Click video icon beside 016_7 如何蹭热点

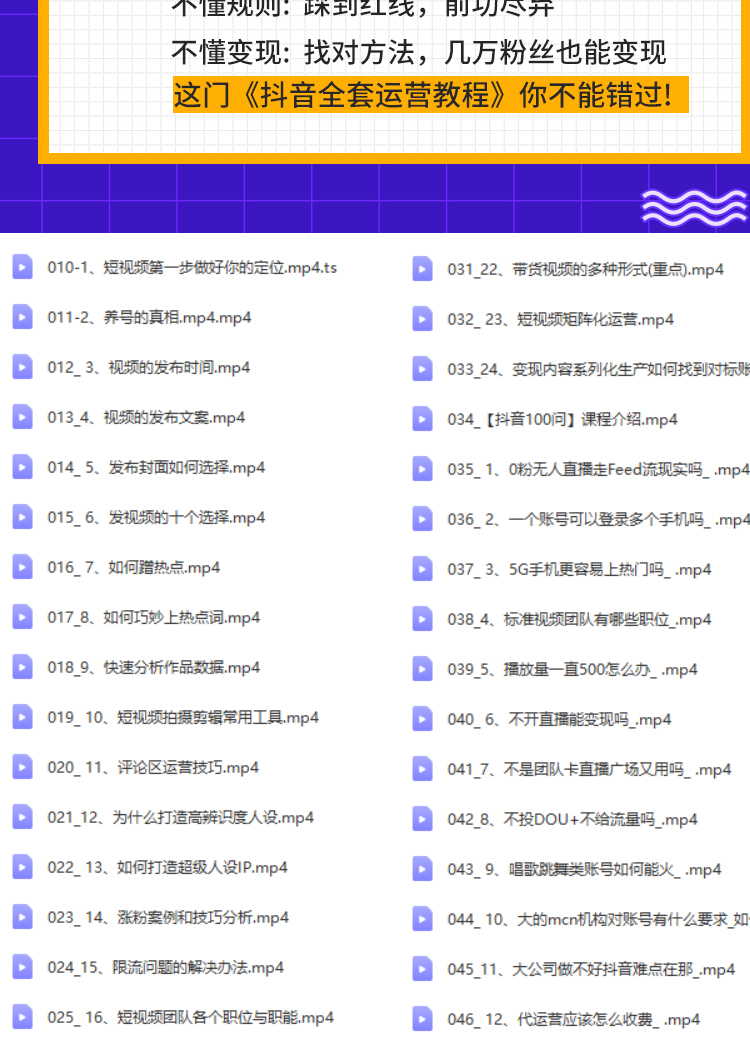click(22, 567)
